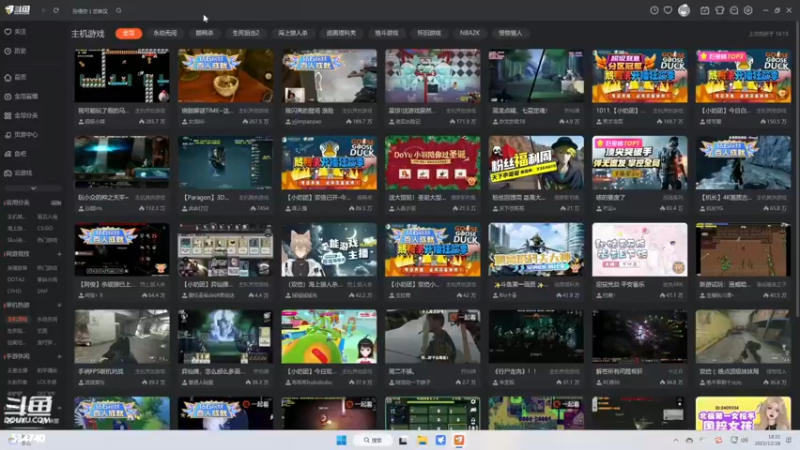Open the sidebar item below all categories
800x450 pixels.
click(21, 135)
